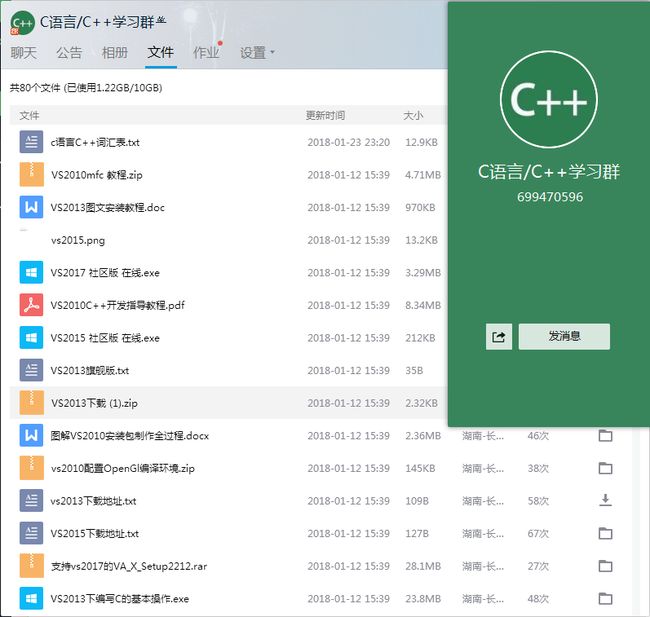Download vs2013下载地址.txt via download icon
Image resolution: width=650 pixels, height=617 pixels.
605,500
